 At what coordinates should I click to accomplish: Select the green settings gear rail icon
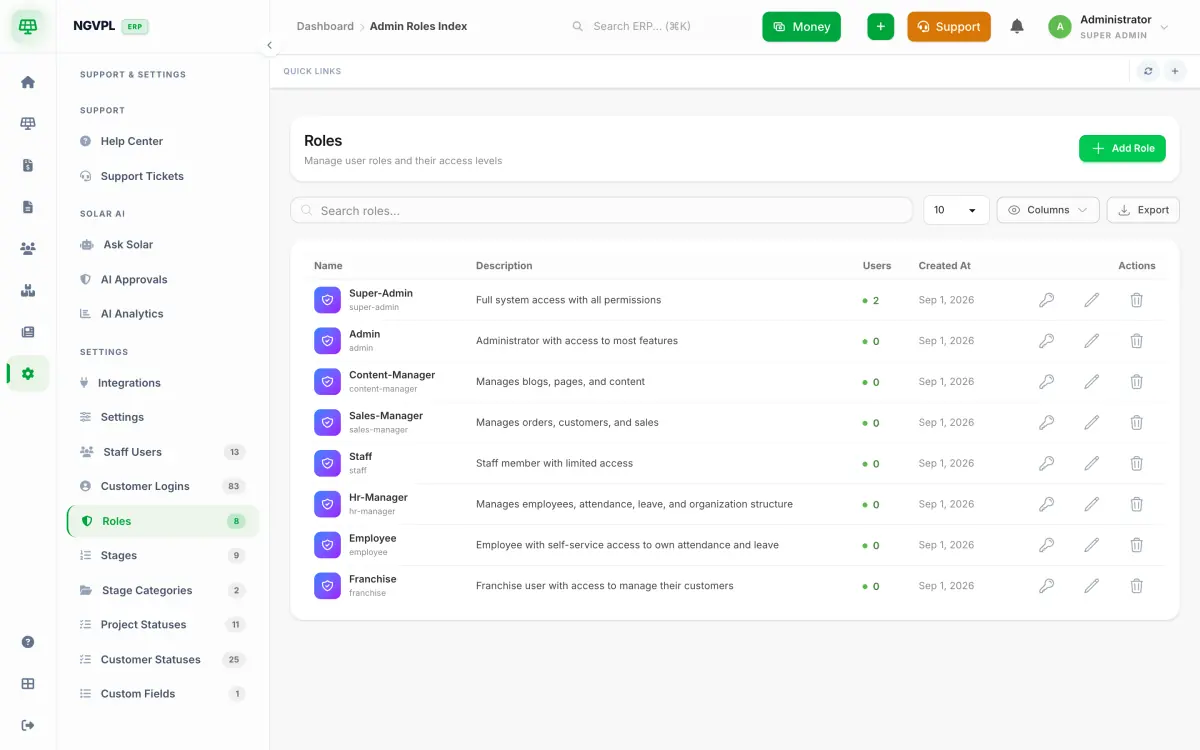click(28, 373)
